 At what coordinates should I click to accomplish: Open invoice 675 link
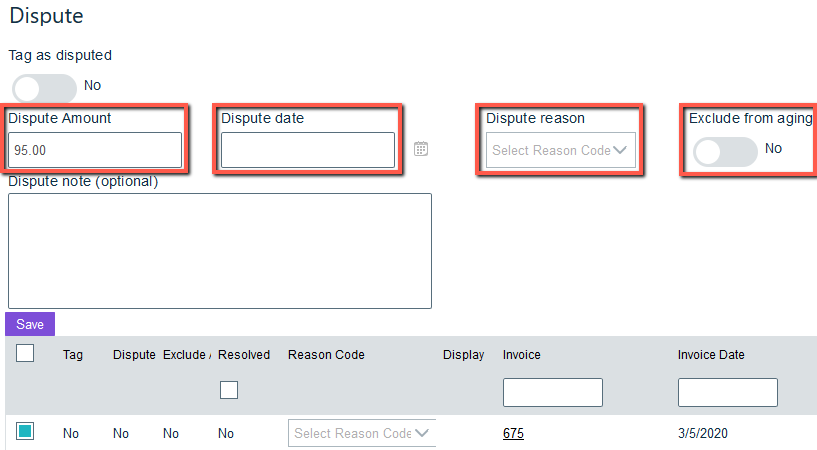tap(513, 433)
